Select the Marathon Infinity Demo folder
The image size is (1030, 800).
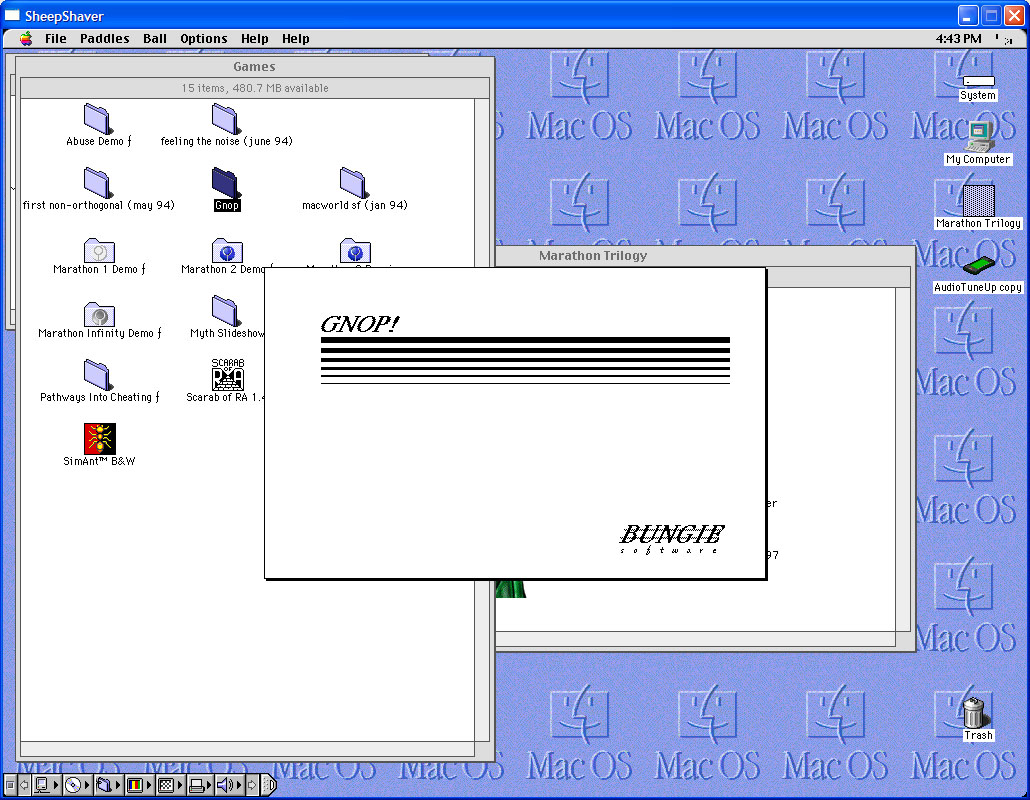(99, 314)
